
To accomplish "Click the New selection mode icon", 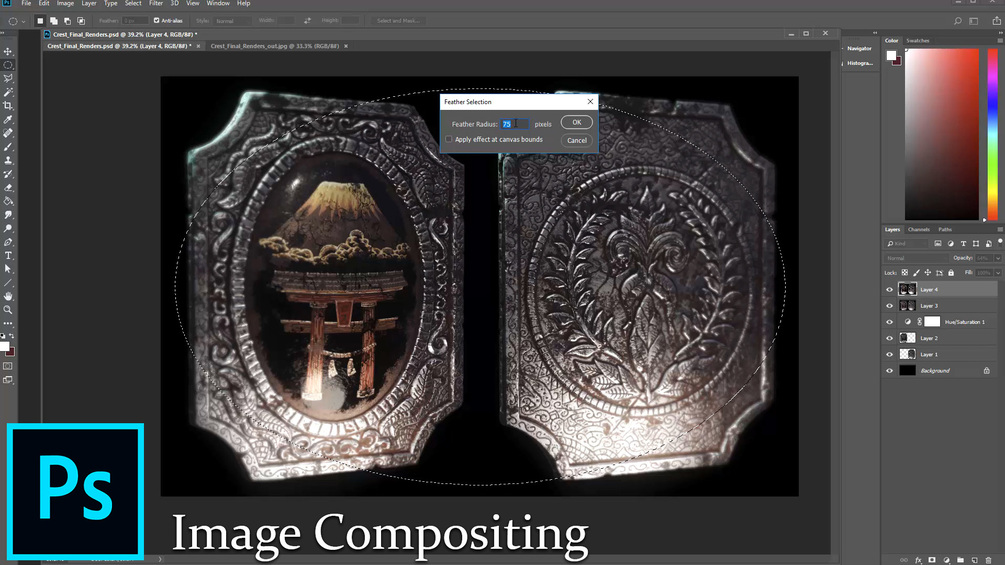I will (40, 20).
